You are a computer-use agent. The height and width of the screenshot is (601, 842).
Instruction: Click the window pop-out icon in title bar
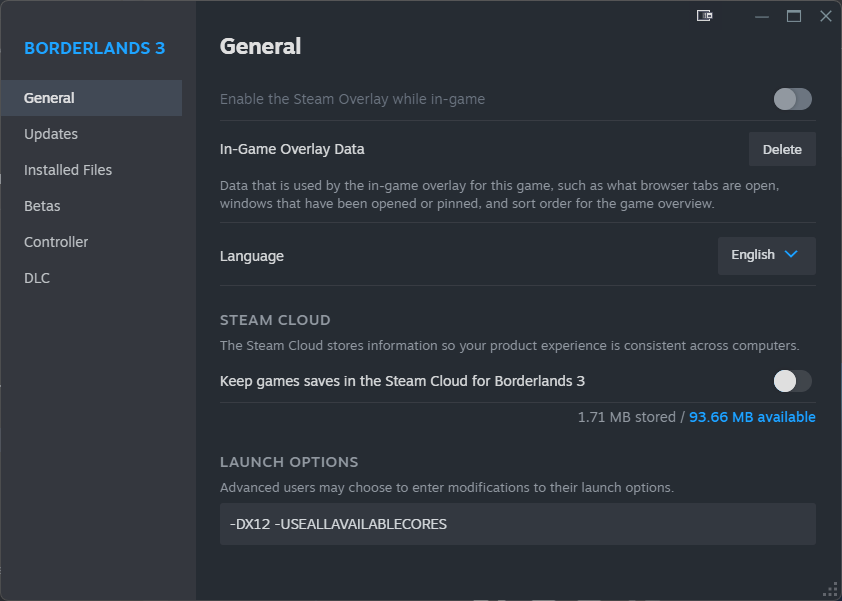(705, 16)
